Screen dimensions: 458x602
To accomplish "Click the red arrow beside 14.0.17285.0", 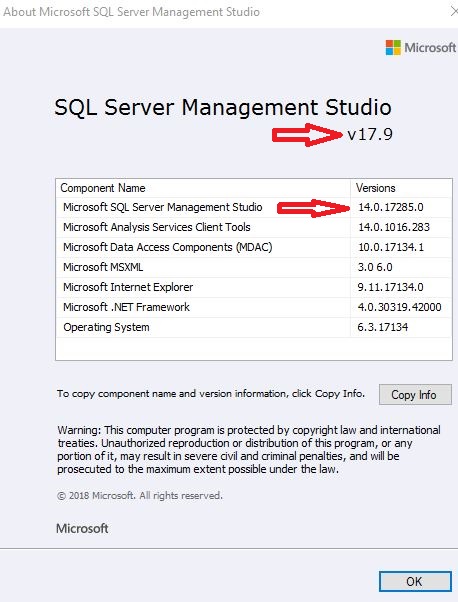I will point(313,208).
